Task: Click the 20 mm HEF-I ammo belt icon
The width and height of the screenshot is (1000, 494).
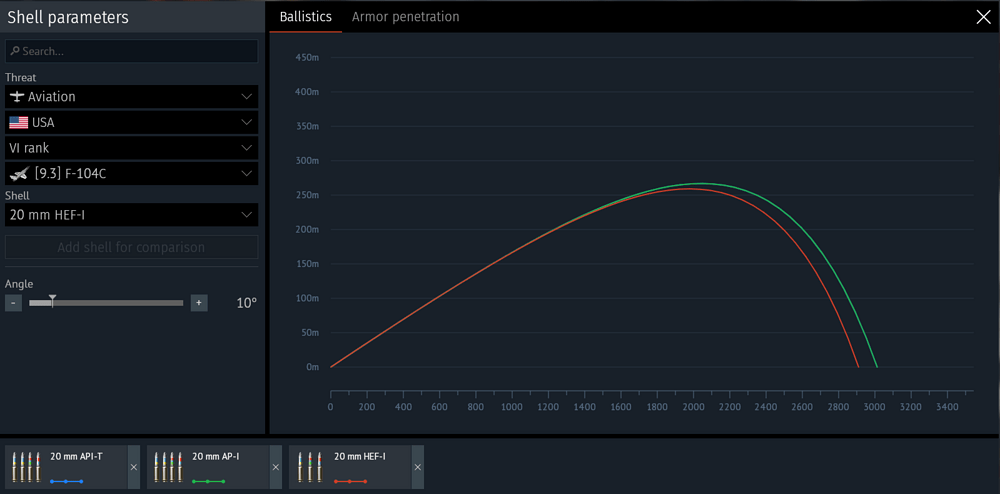Action: click(312, 466)
